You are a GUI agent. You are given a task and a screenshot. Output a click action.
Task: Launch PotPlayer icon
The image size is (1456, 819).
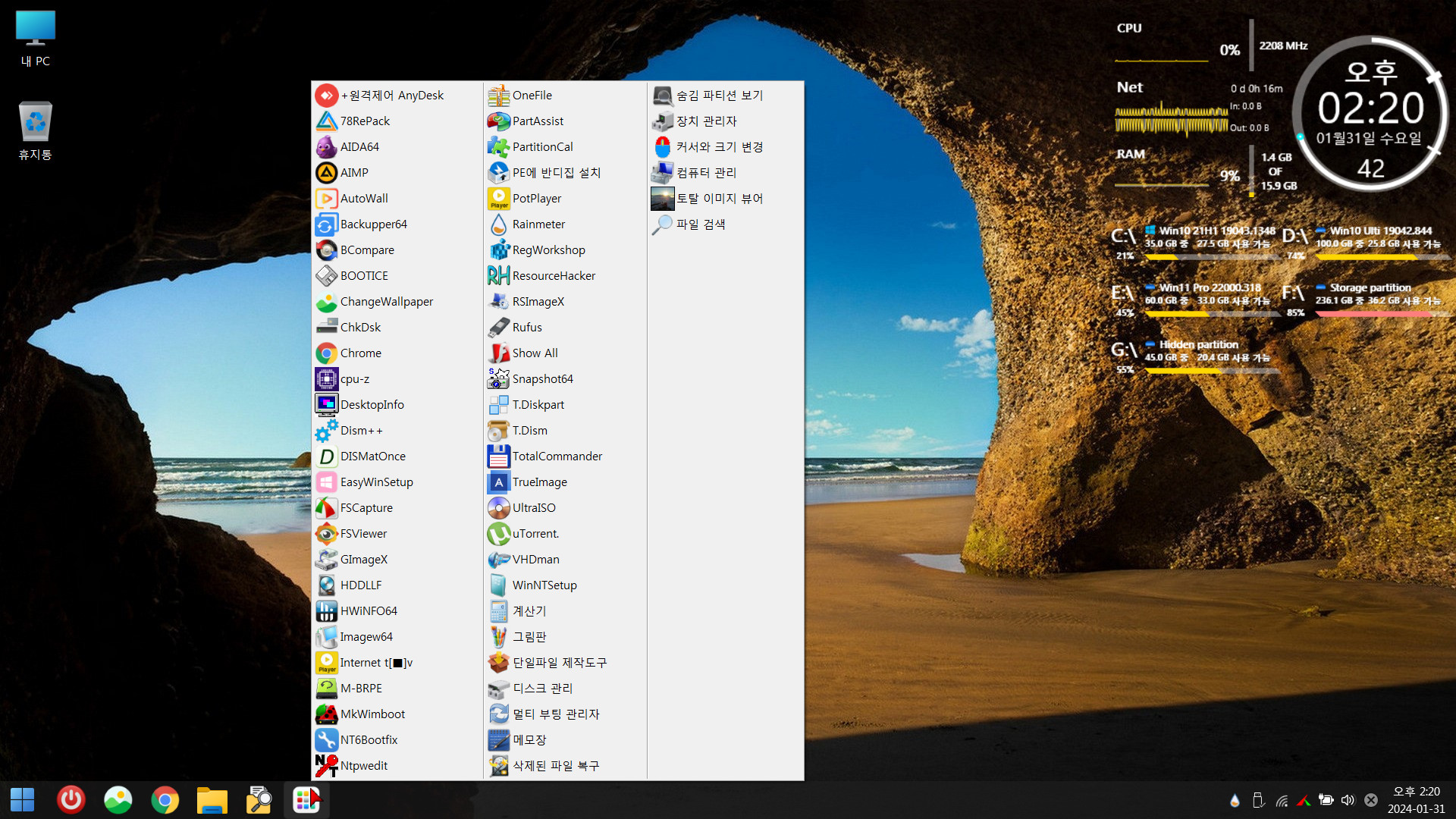(498, 199)
